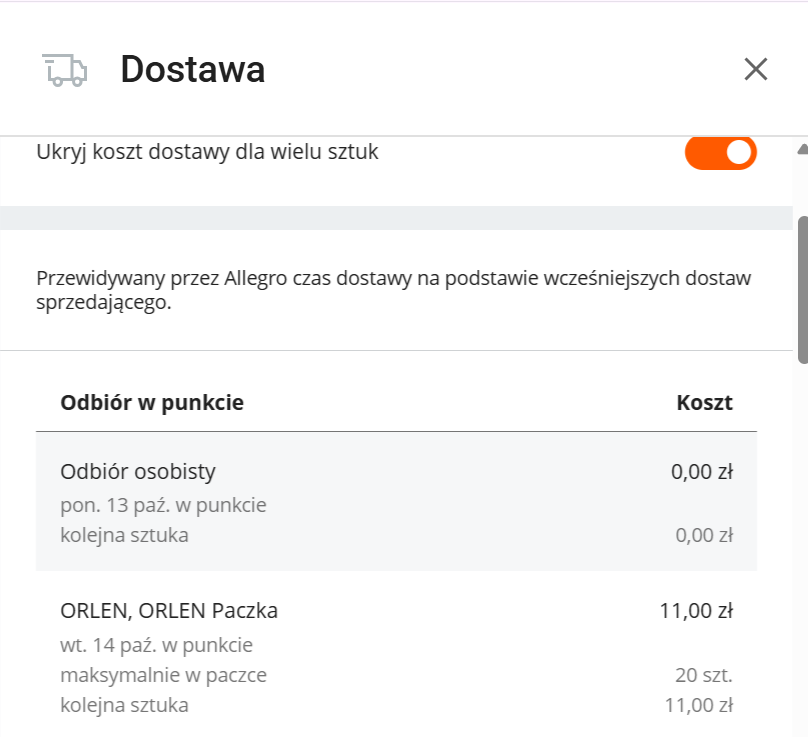Image resolution: width=808 pixels, height=737 pixels.
Task: Click the Allegro predicted delivery time note
Action: point(393,290)
